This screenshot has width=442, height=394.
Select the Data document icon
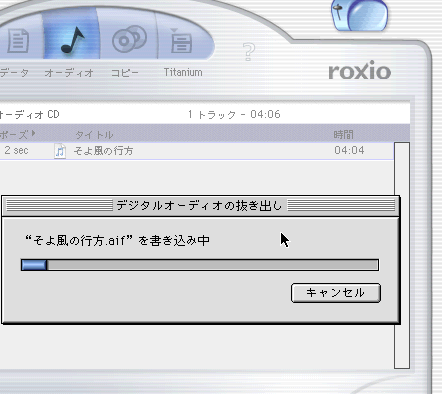[x=18, y=41]
